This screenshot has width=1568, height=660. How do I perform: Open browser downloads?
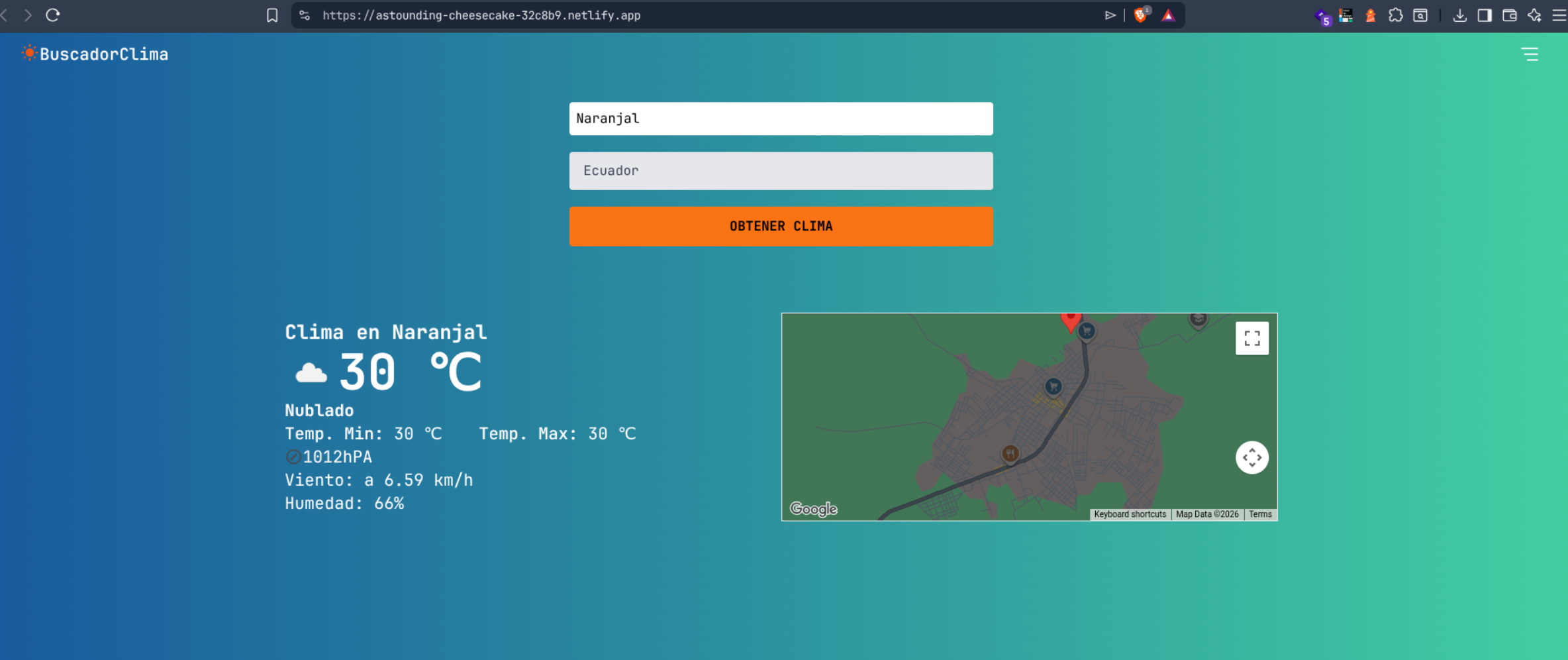coord(1459,15)
